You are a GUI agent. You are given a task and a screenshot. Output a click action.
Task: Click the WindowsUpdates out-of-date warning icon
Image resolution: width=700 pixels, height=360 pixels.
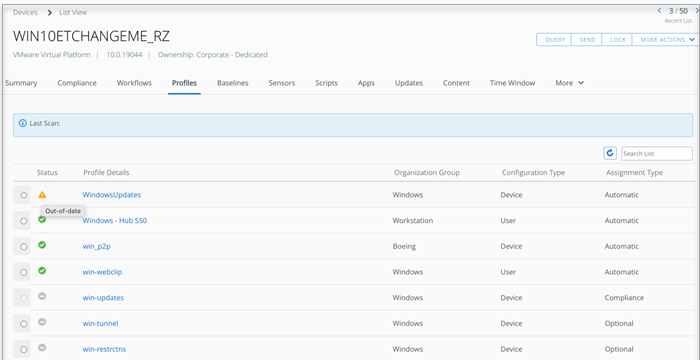click(42, 195)
